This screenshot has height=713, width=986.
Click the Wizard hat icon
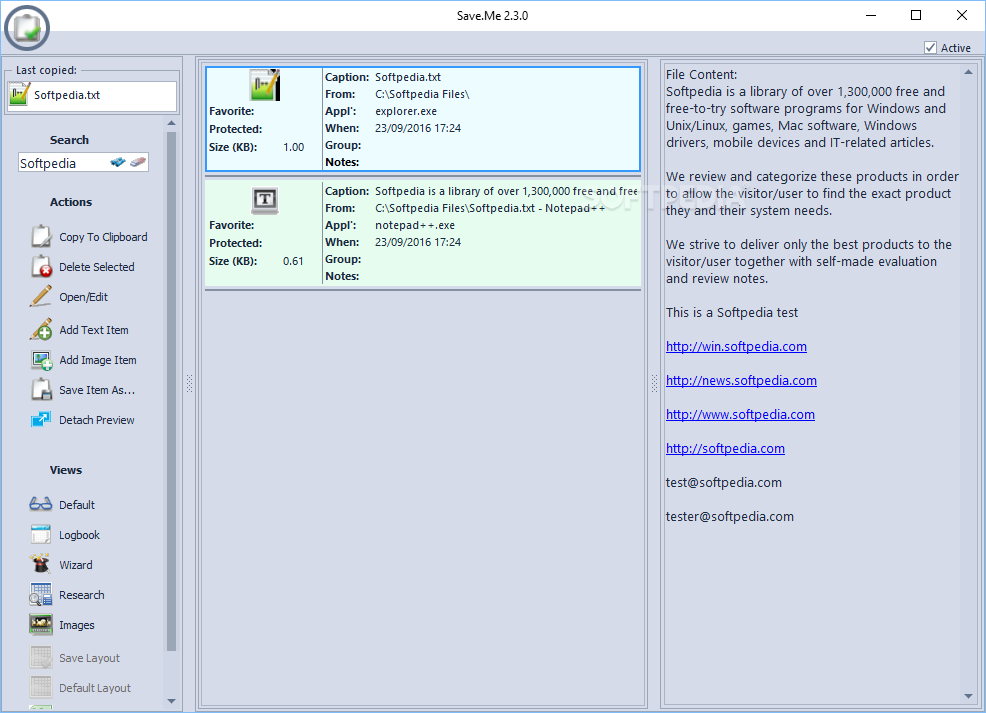41,564
